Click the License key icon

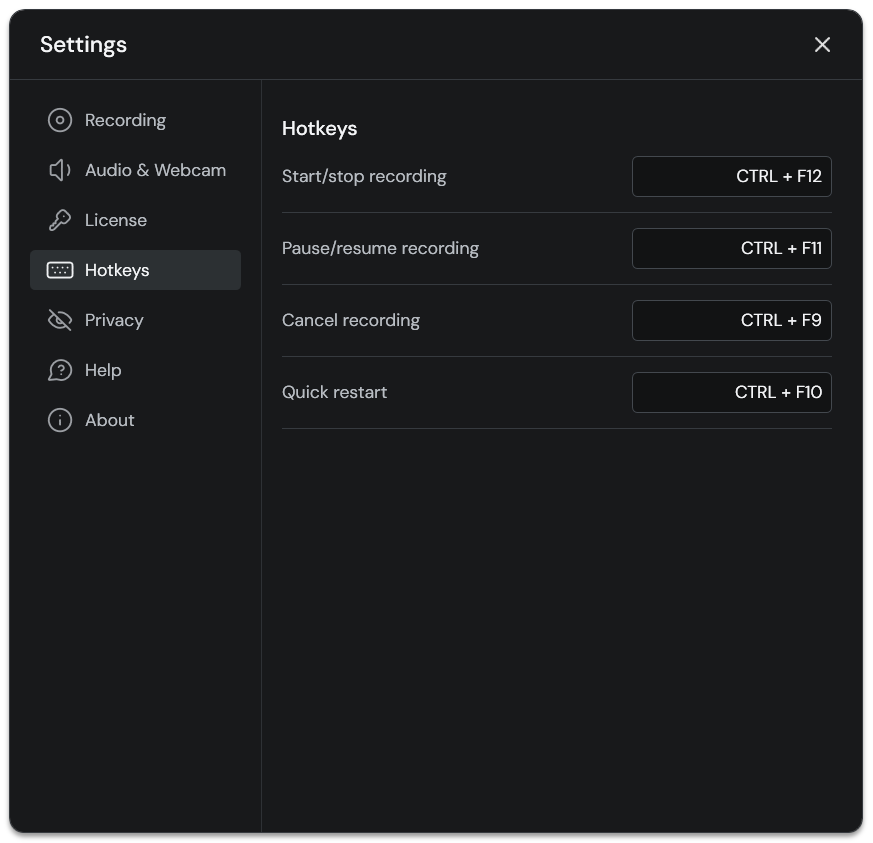[60, 220]
